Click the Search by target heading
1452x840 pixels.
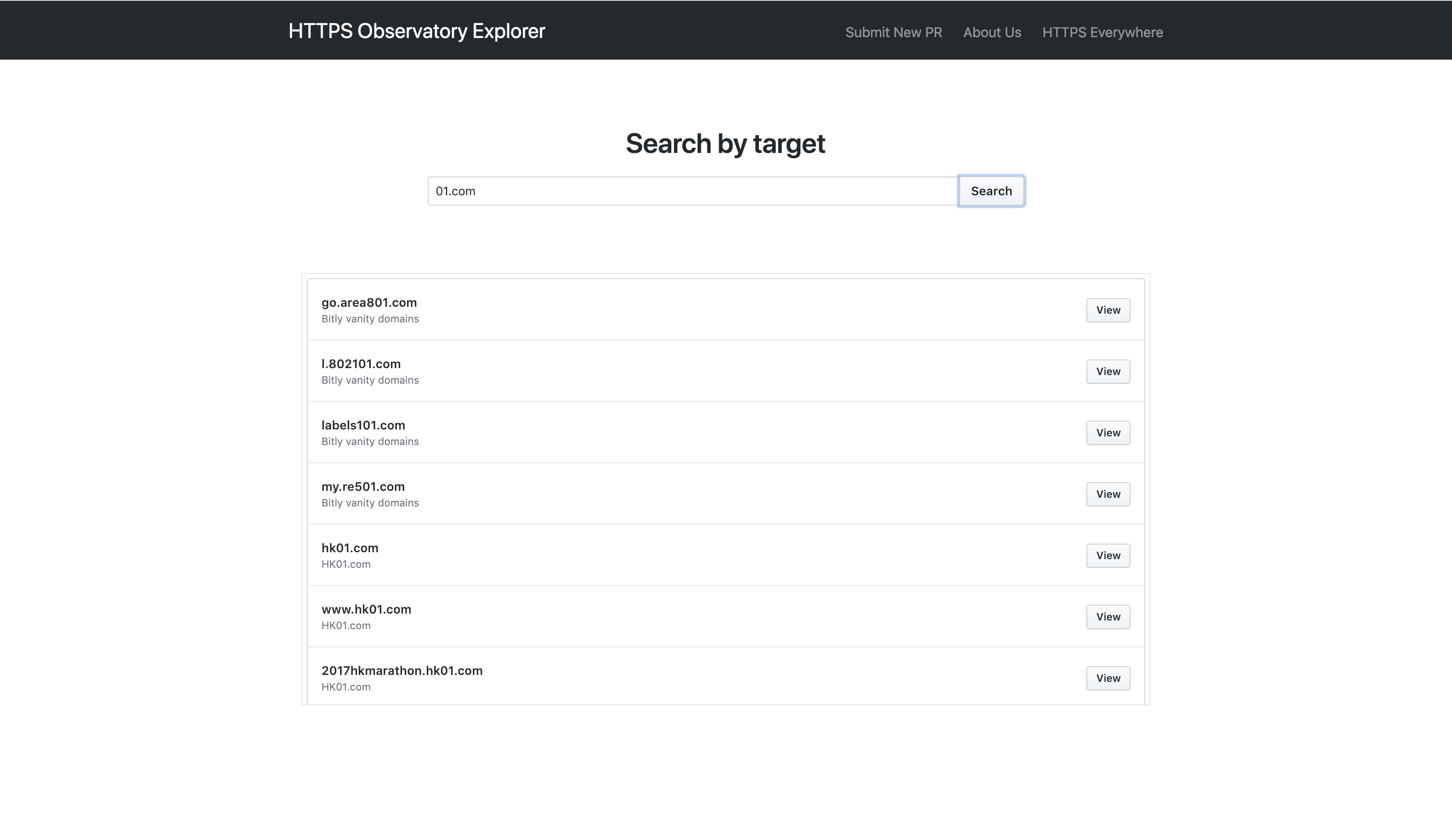726,143
